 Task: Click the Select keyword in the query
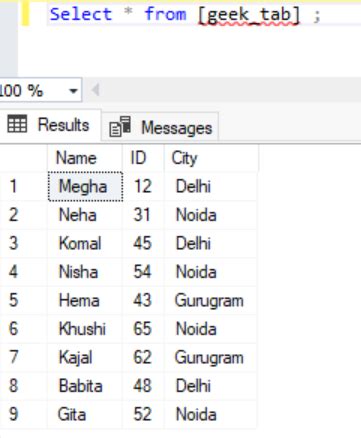(x=81, y=14)
